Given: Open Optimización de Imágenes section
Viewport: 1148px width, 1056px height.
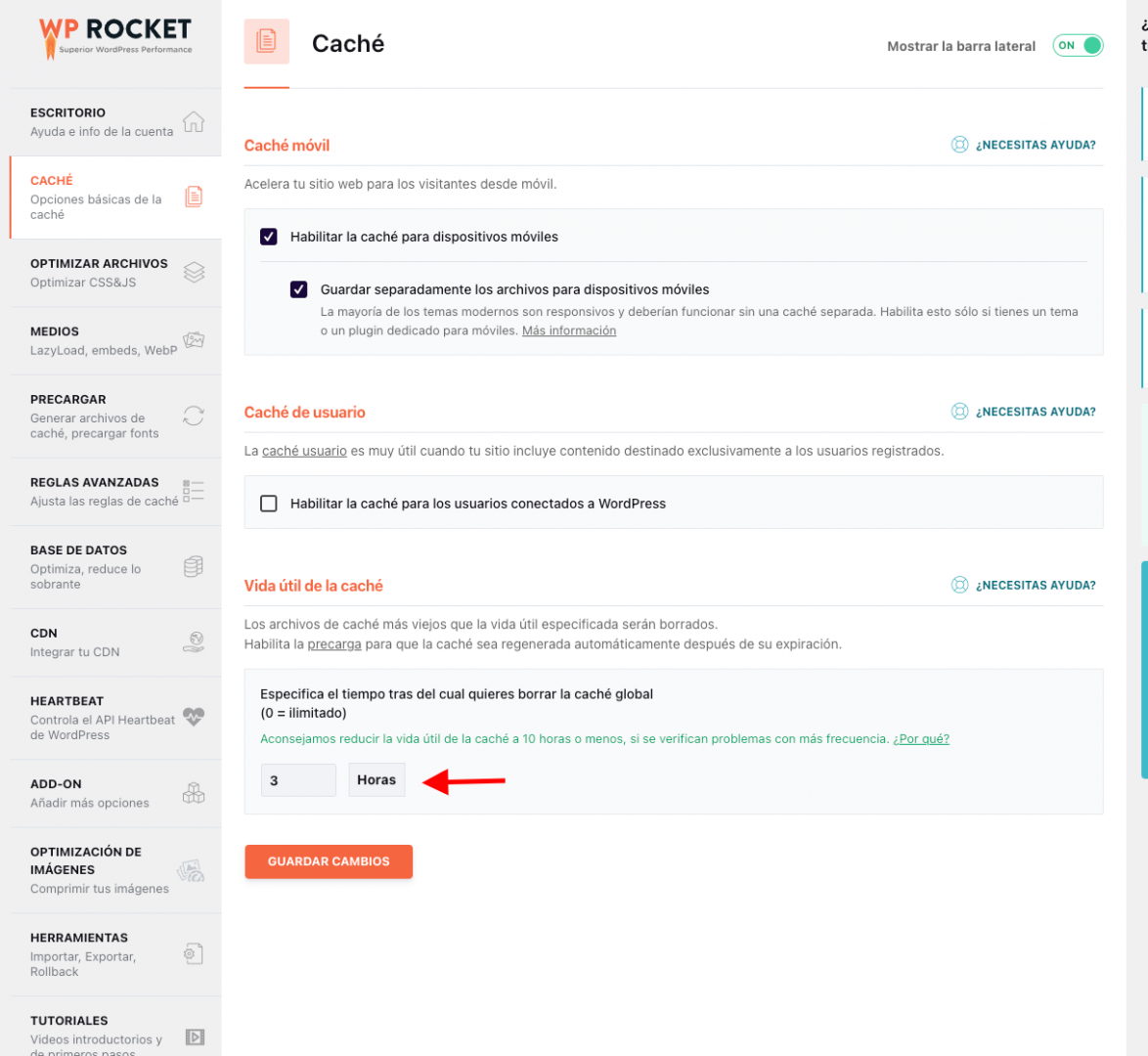Looking at the screenshot, I should (x=115, y=870).
